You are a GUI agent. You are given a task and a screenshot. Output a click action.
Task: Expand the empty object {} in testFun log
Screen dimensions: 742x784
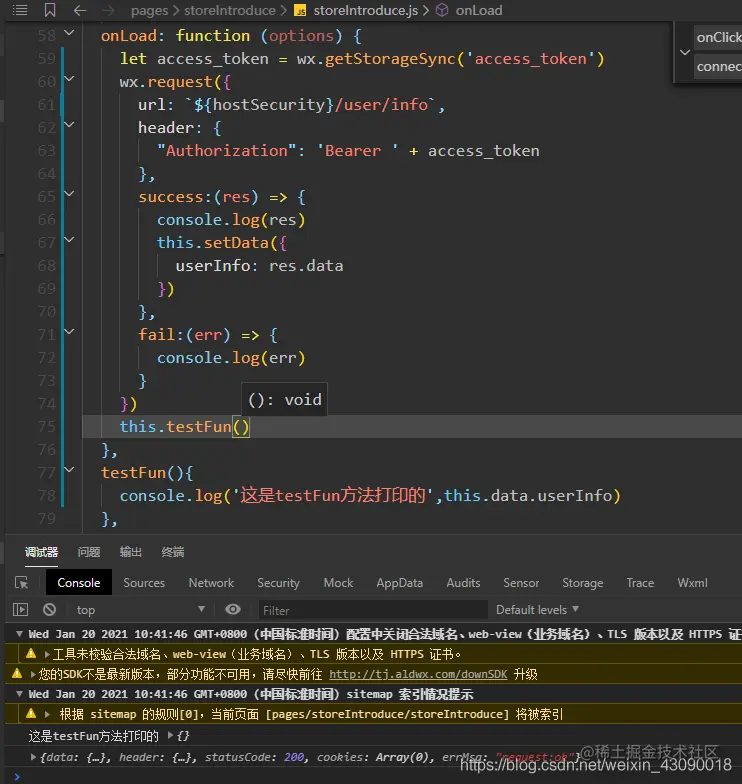[170, 736]
